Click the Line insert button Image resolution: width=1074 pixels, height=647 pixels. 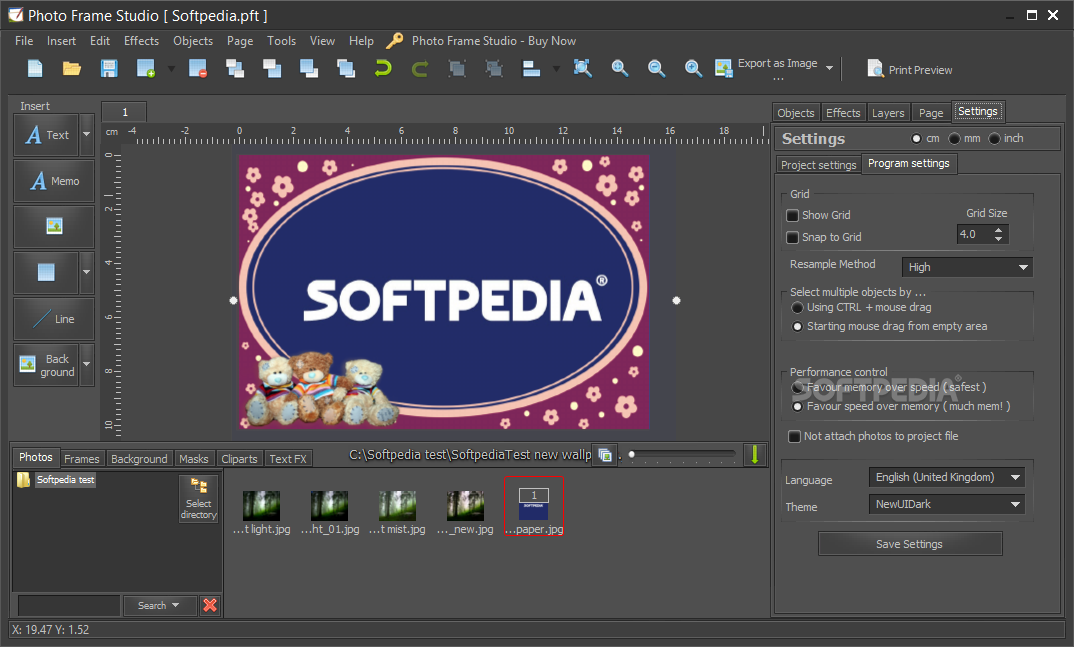click(x=54, y=319)
